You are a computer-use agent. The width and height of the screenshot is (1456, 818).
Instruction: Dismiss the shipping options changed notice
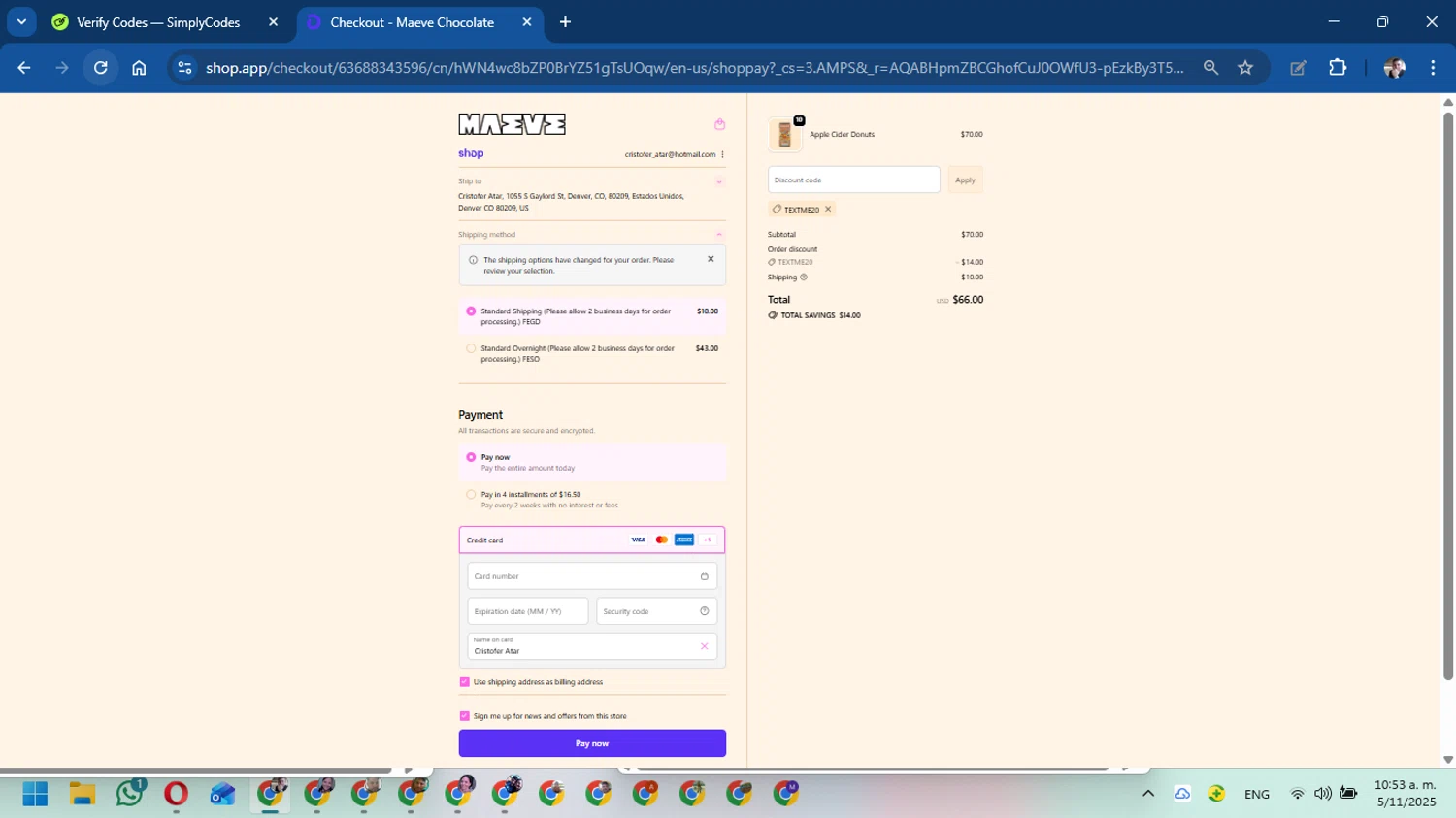tap(711, 259)
